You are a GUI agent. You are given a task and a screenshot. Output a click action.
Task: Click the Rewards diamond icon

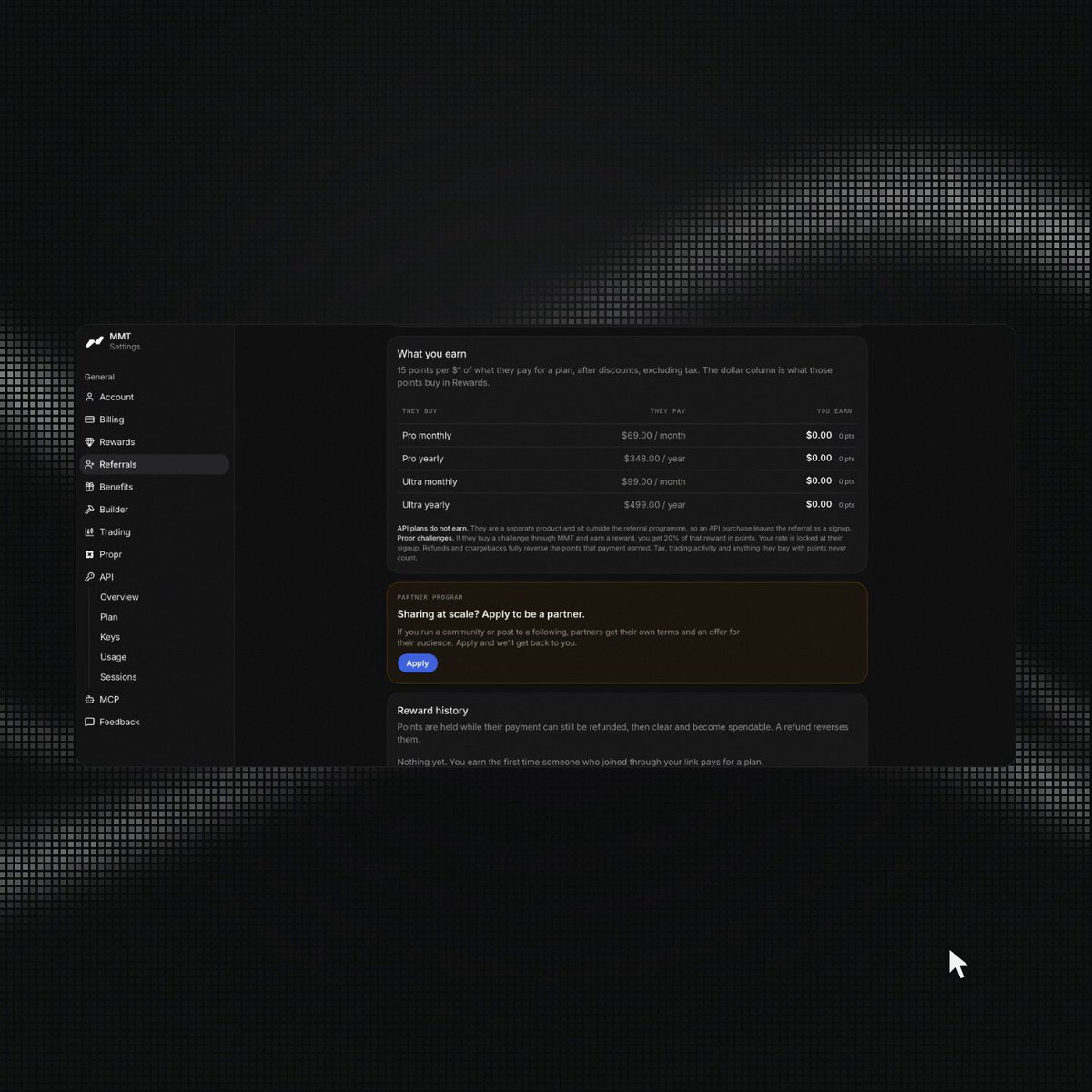click(89, 442)
